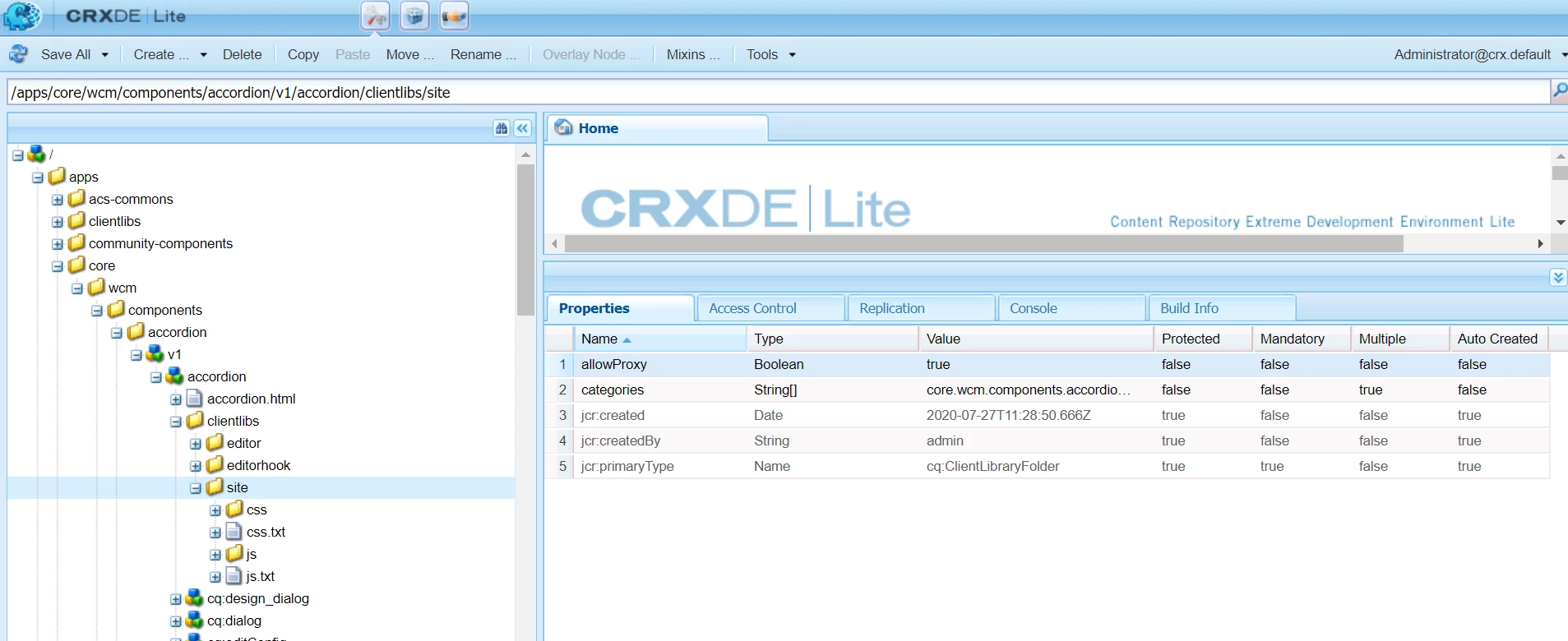Viewport: 1568px width, 641px height.
Task: Expand the clientlibs node under apps
Action: (58, 222)
